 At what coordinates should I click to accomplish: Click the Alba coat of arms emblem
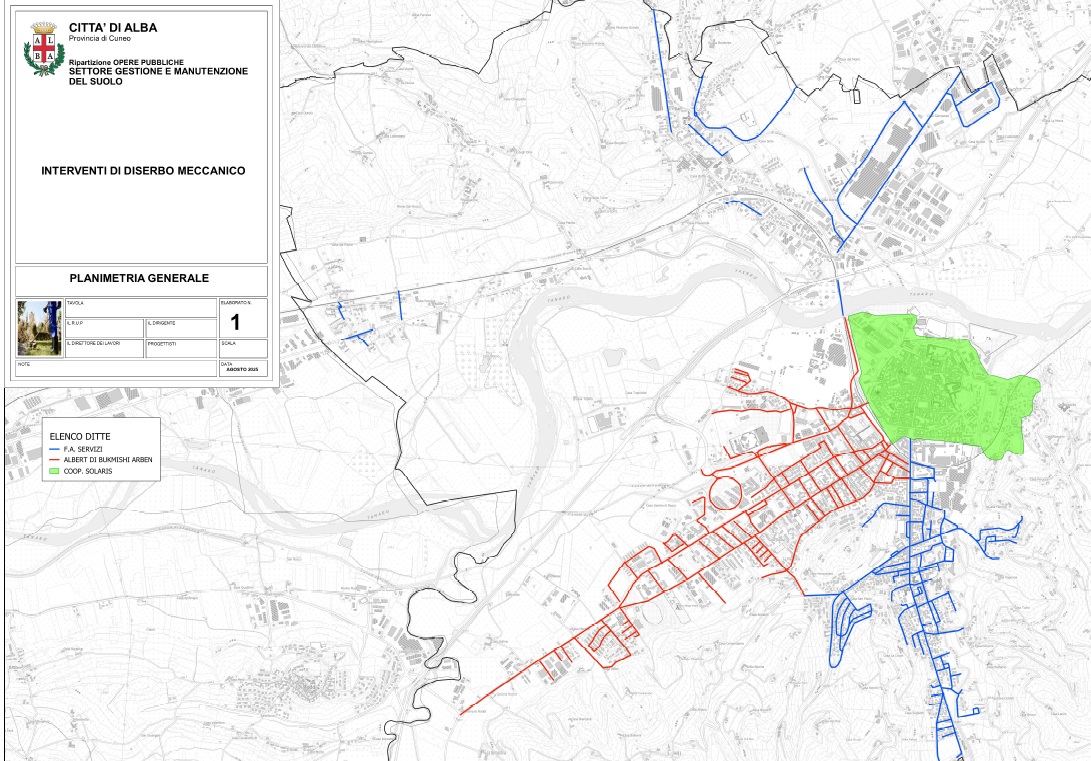pyautogui.click(x=44, y=49)
